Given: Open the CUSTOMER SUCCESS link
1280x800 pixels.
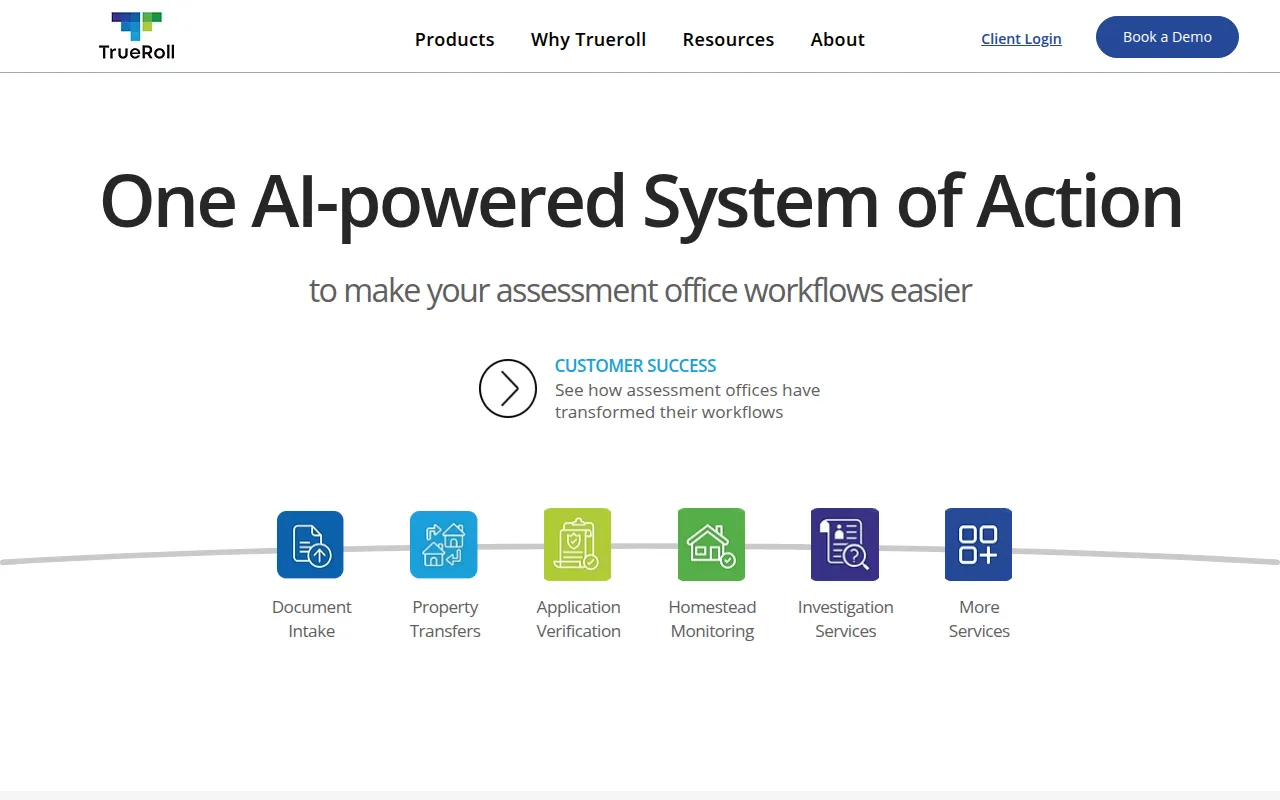Looking at the screenshot, I should 636,366.
